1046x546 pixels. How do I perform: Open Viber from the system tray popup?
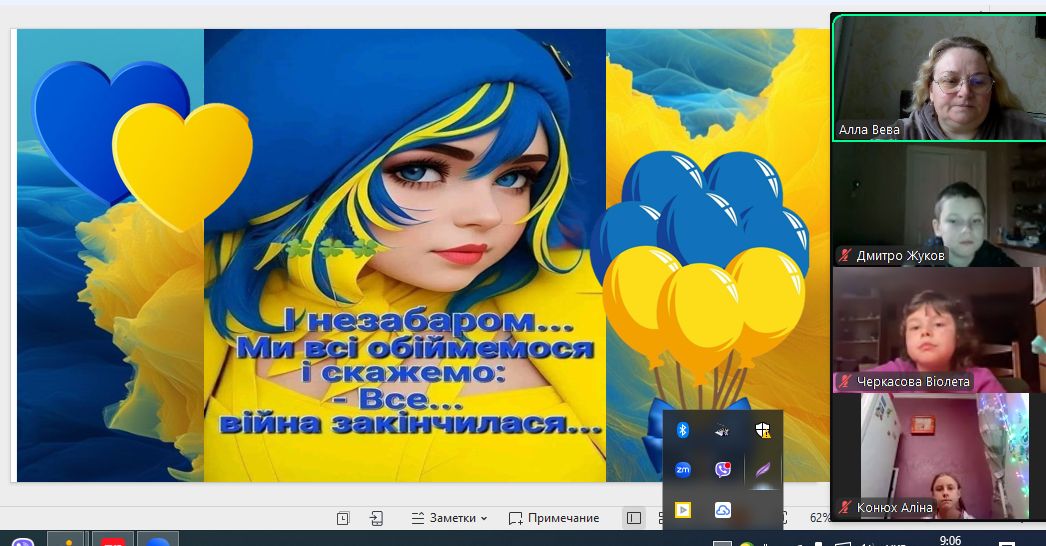pyautogui.click(x=722, y=469)
